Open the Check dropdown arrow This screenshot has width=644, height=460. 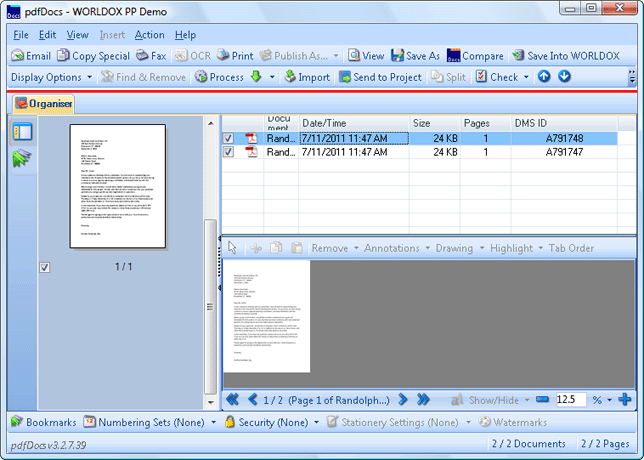pos(526,77)
